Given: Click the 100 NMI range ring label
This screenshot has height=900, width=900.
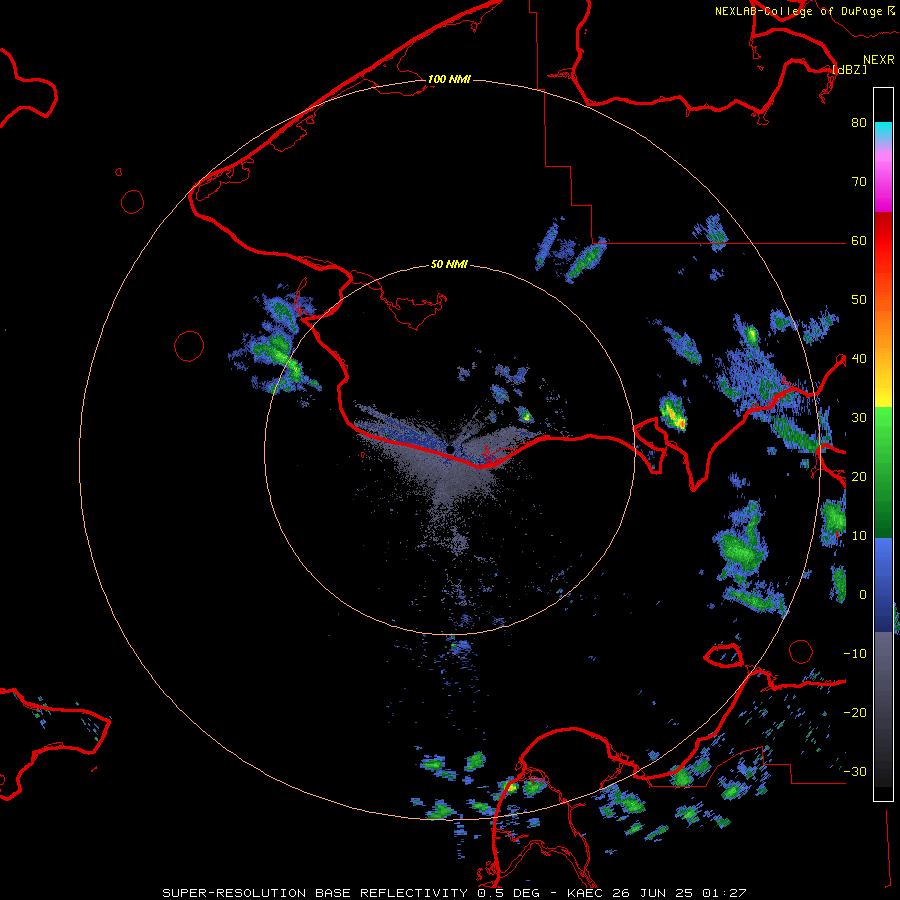Looking at the screenshot, I should point(449,79).
